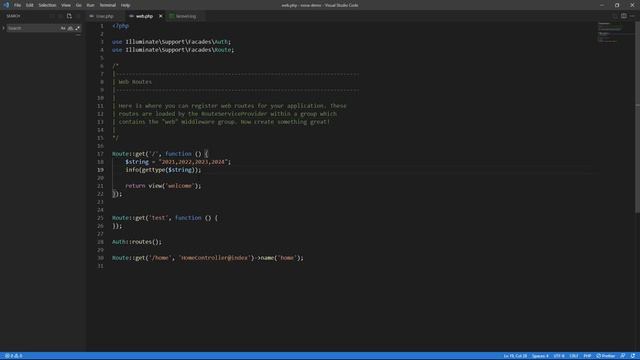Click the VS Code logo in title bar
Viewport: 640px width, 360px height.
coord(6,5)
